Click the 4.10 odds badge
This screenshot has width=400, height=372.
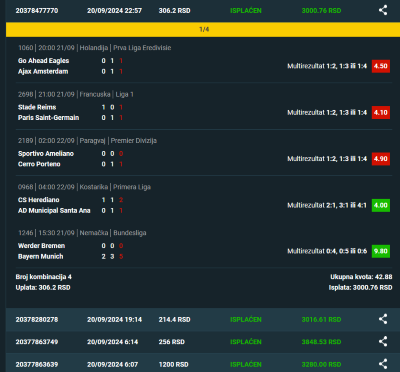[x=381, y=112]
